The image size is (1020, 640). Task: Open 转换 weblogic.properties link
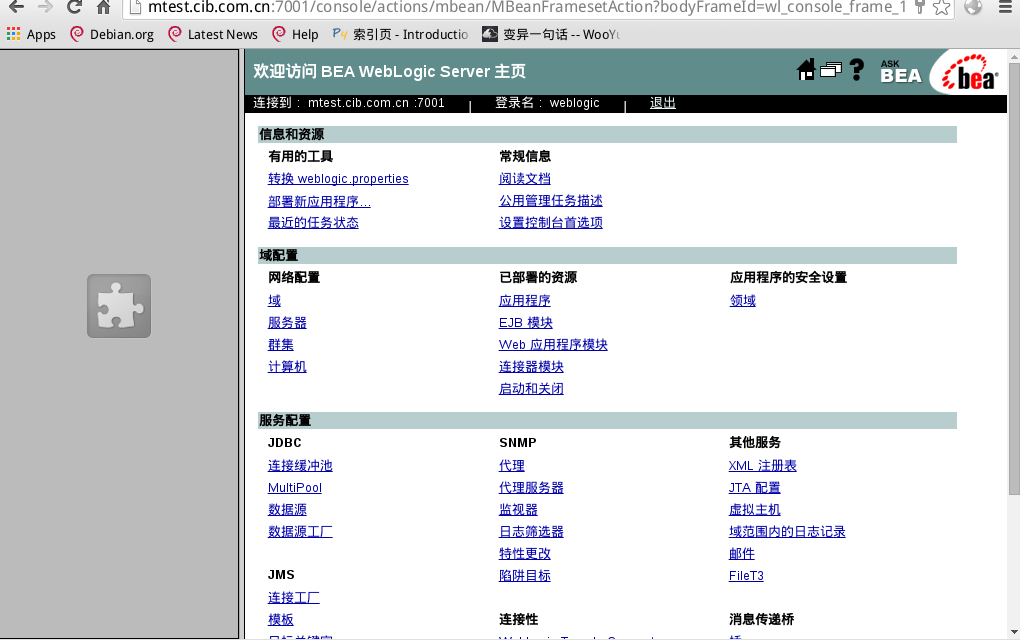point(338,179)
